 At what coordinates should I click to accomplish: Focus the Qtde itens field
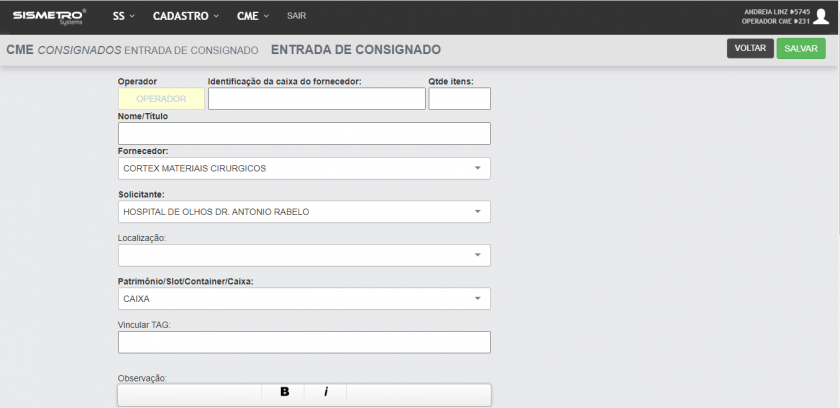coord(460,99)
